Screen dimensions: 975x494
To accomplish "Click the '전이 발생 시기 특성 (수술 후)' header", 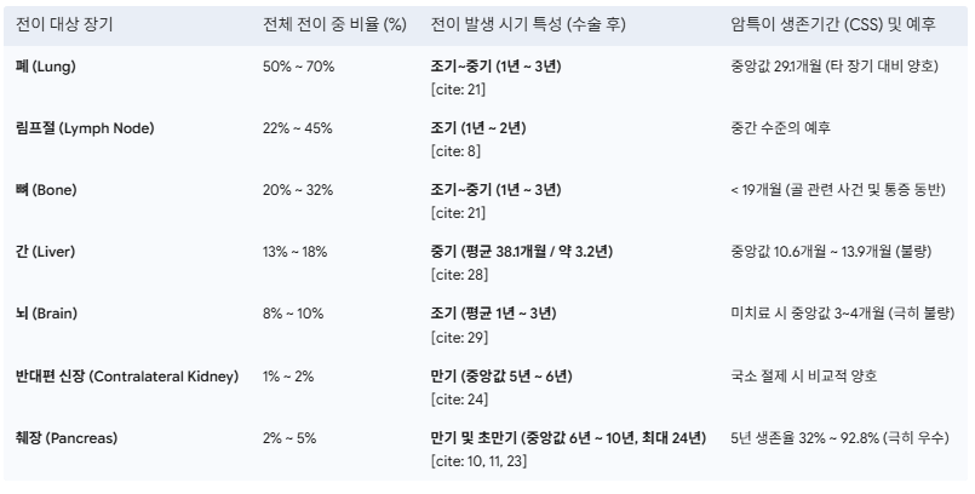I will click(528, 25).
